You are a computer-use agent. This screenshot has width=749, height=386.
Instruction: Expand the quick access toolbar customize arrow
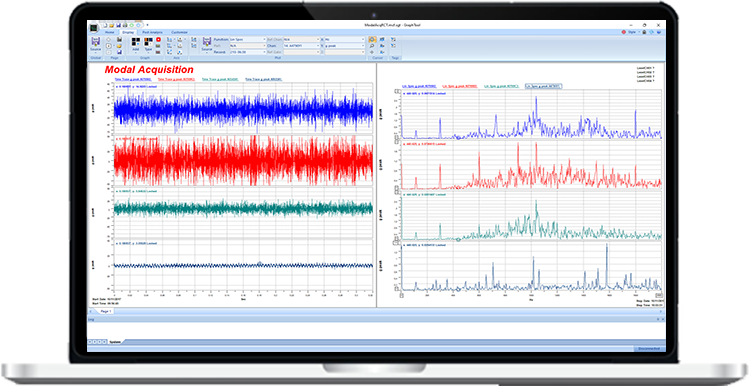click(147, 25)
